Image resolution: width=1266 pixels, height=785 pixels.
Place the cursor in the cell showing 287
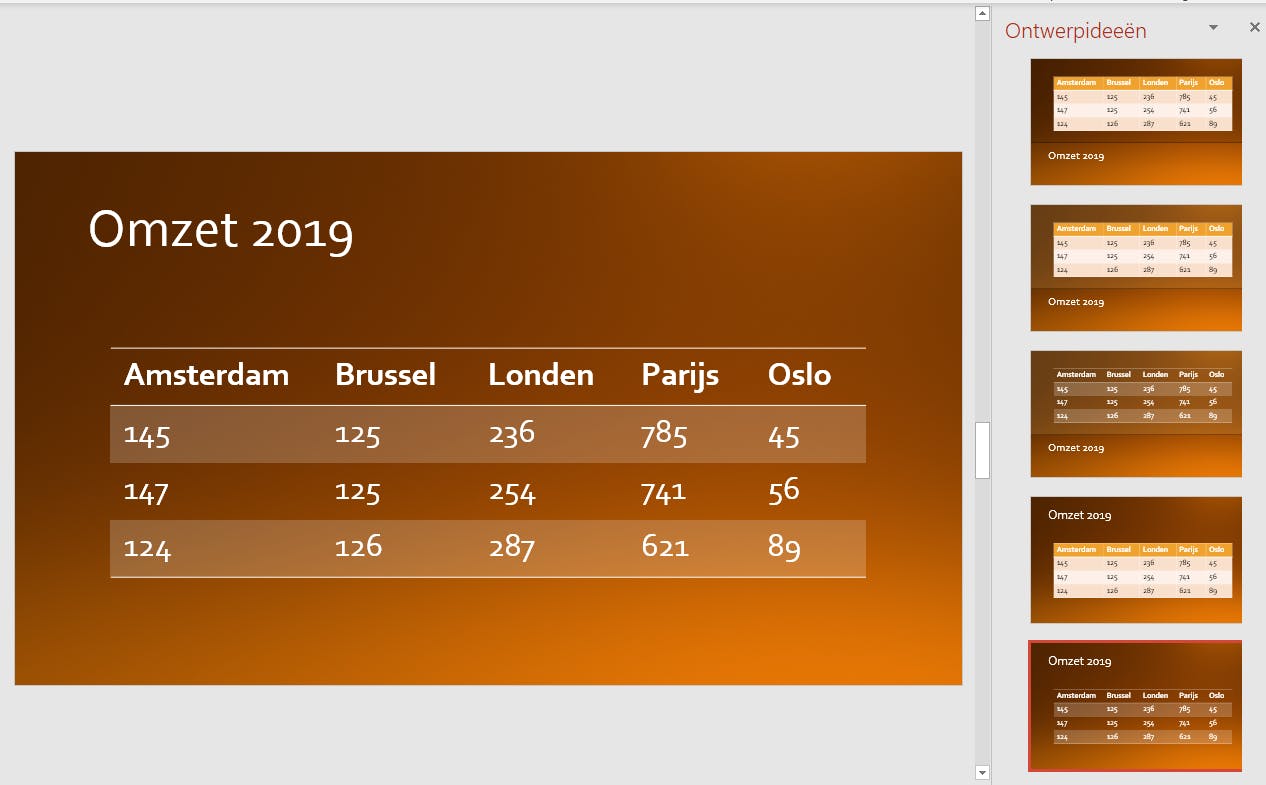[512, 547]
